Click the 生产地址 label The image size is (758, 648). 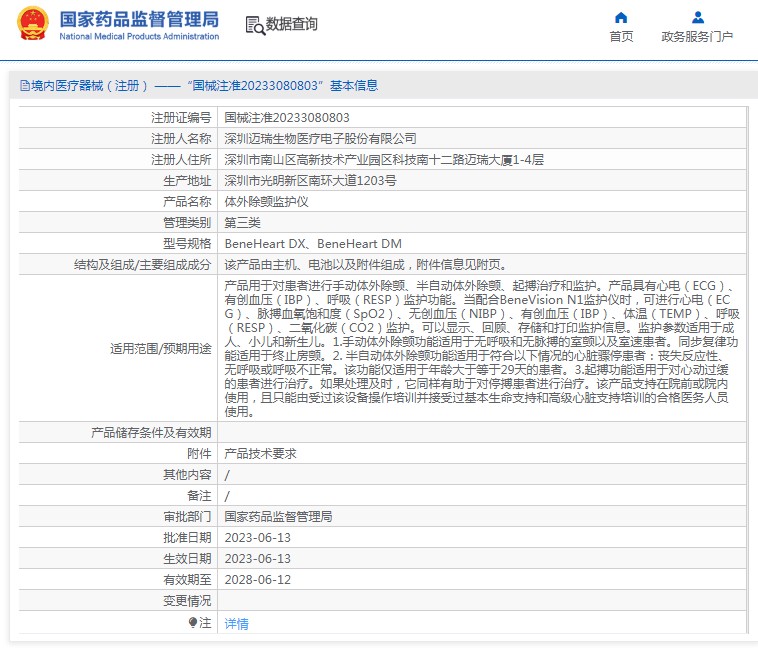point(188,180)
